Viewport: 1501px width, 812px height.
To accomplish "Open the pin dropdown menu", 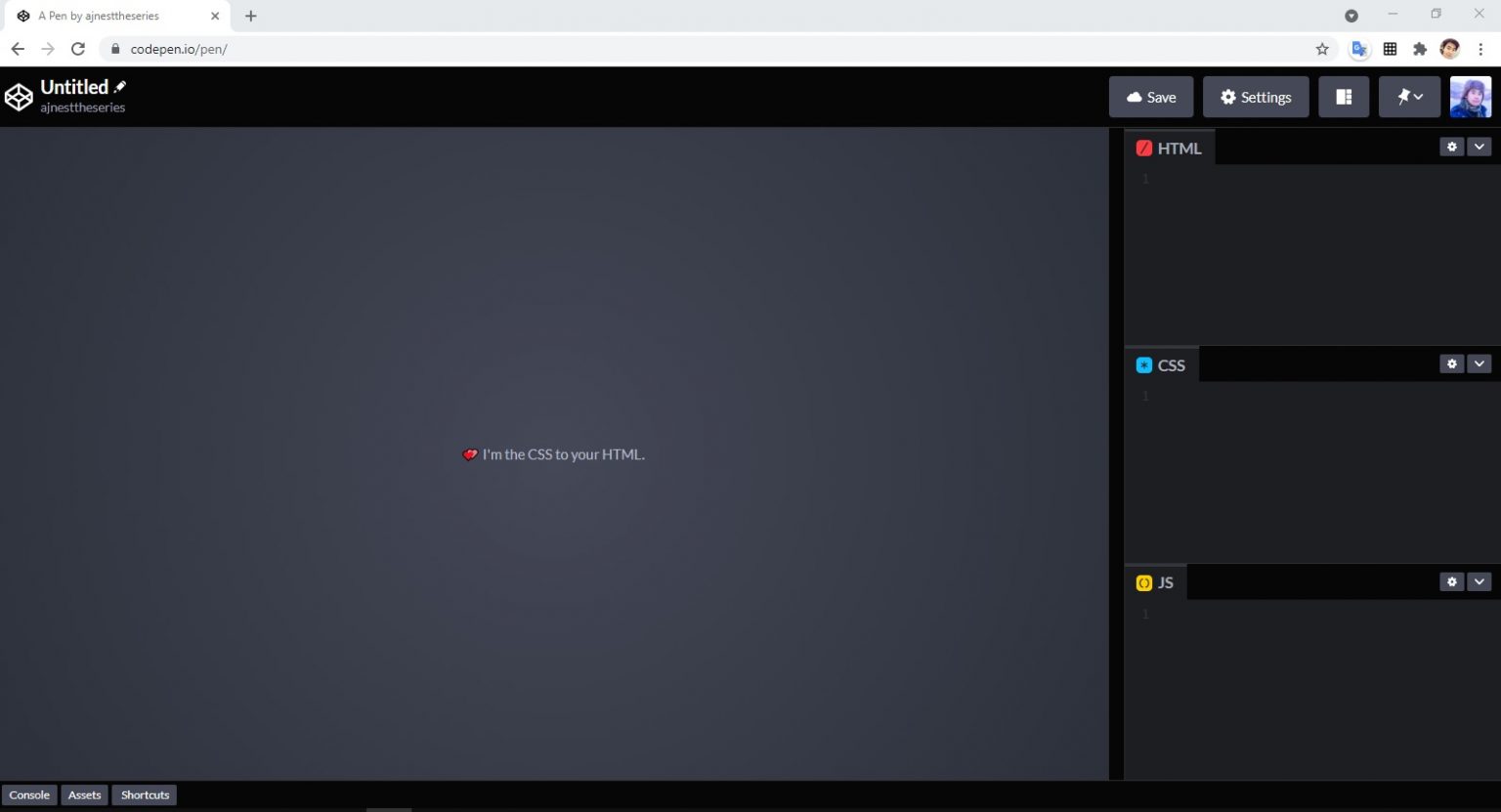I will 1409,97.
